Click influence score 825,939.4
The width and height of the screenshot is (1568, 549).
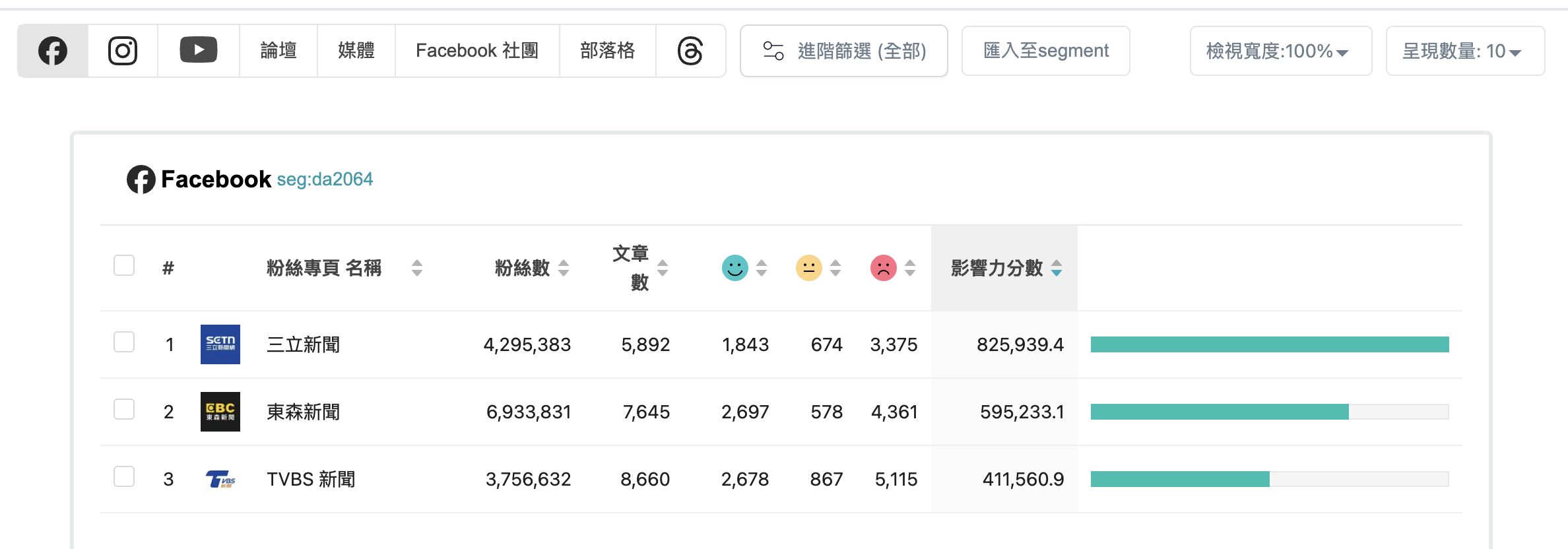pos(1020,344)
